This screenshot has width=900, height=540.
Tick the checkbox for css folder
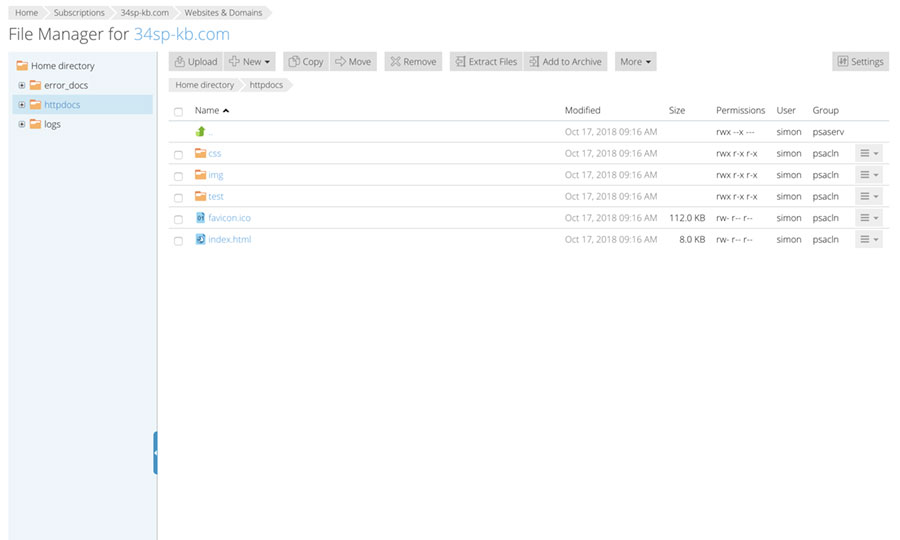coord(179,154)
